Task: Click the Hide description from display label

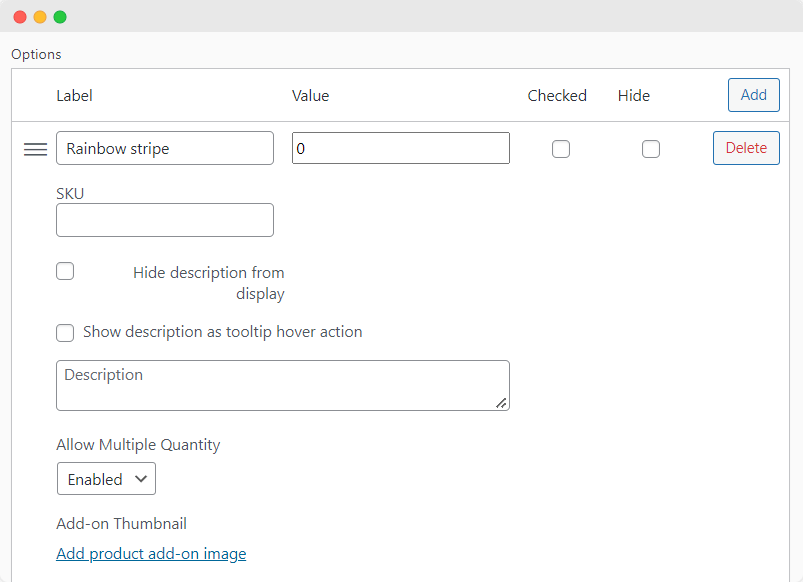Action: 209,283
